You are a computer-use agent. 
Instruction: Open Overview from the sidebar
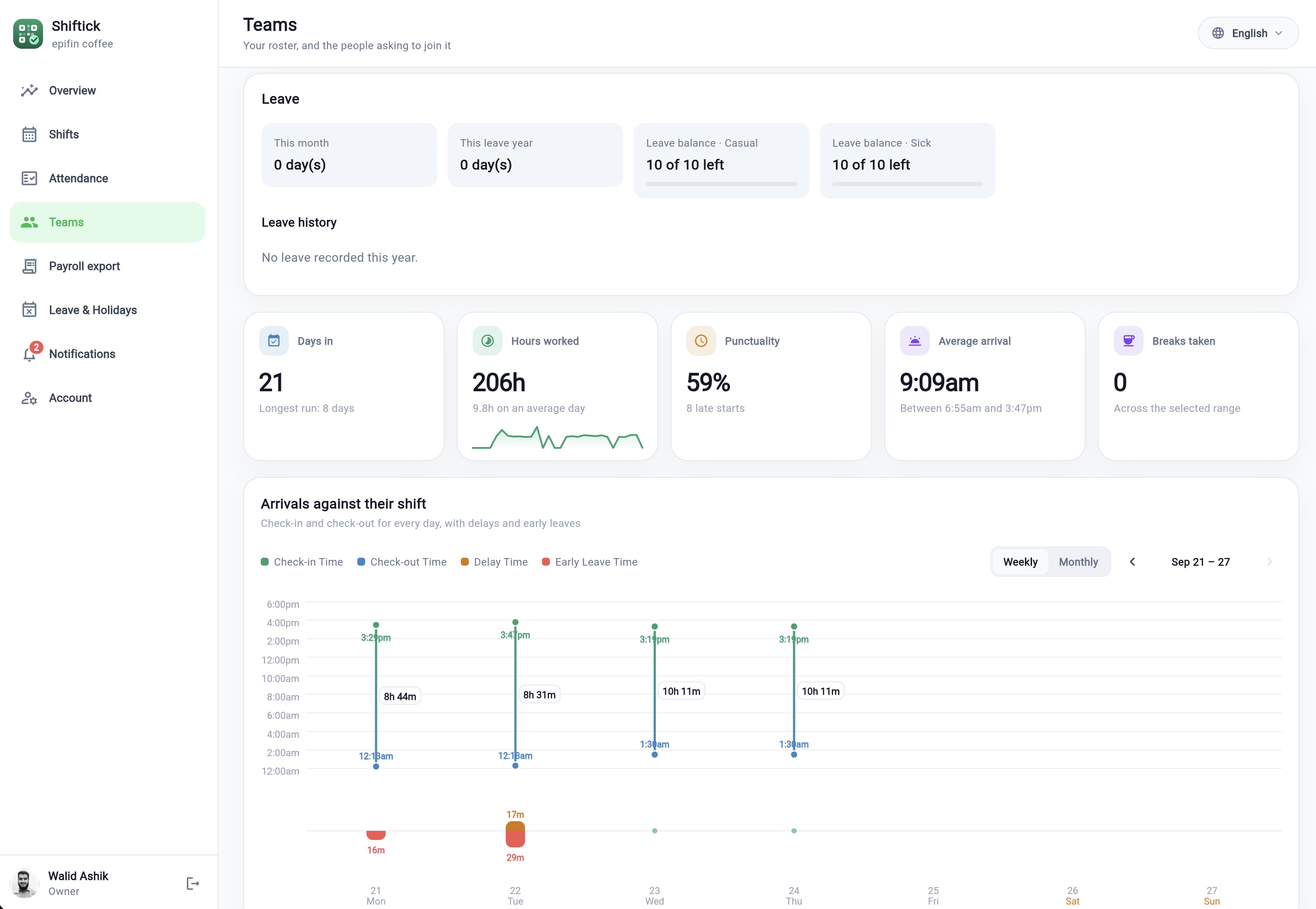[108, 90]
